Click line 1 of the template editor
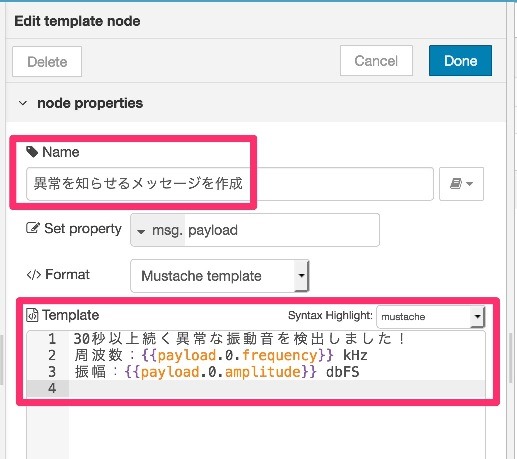 tap(239, 339)
